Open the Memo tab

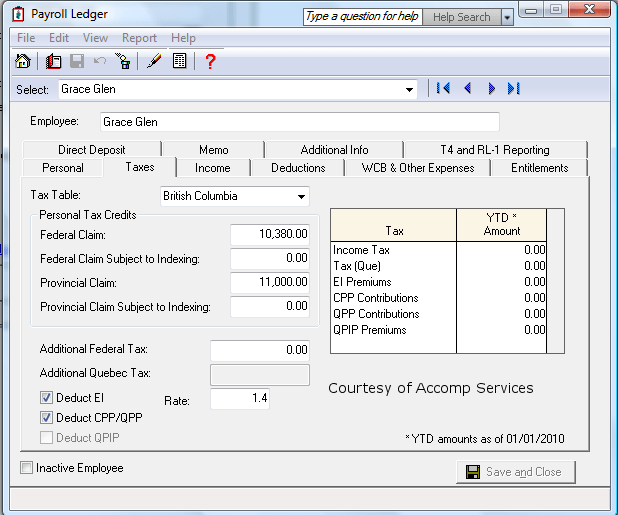click(214, 150)
